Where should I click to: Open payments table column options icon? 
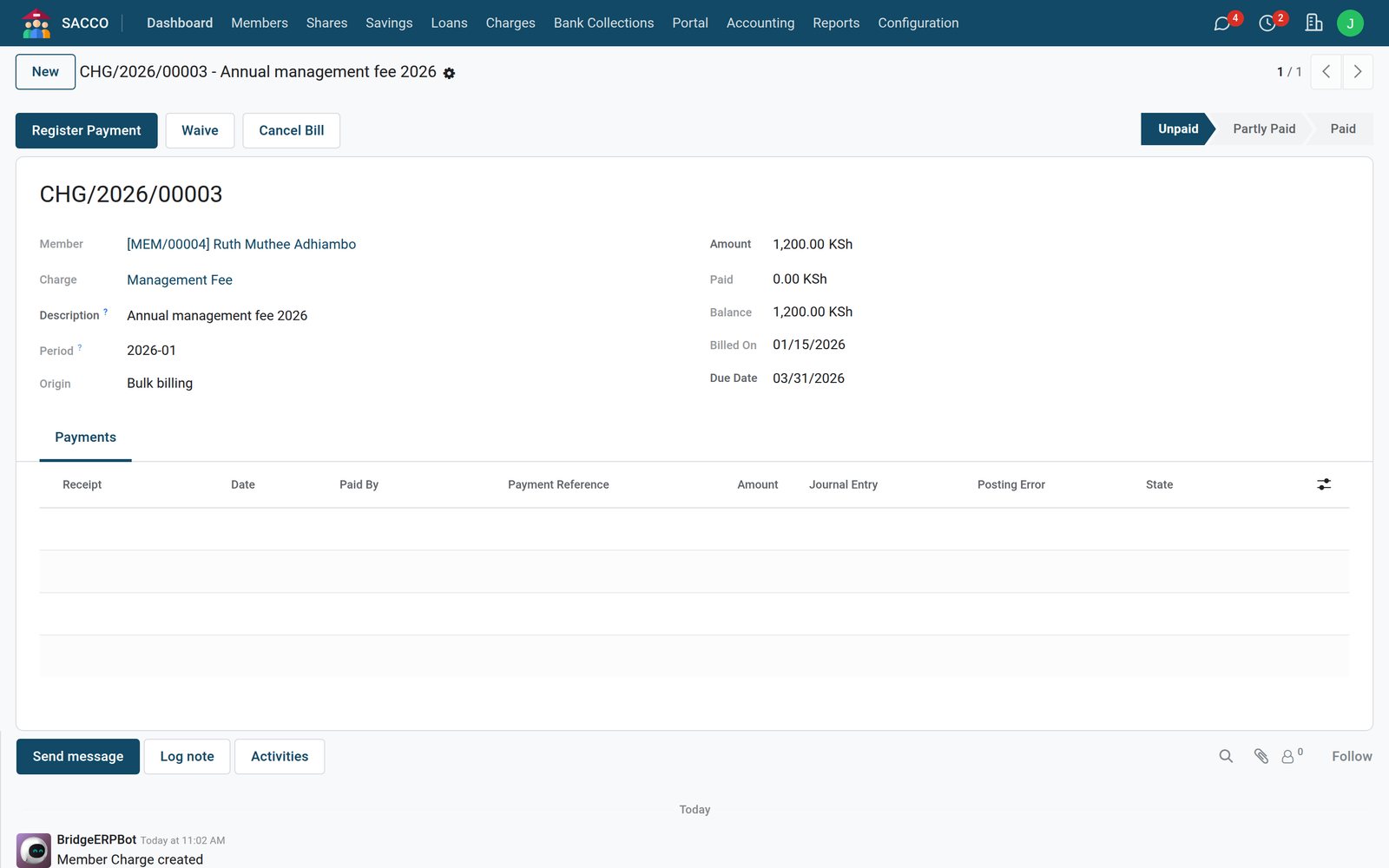coord(1324,484)
